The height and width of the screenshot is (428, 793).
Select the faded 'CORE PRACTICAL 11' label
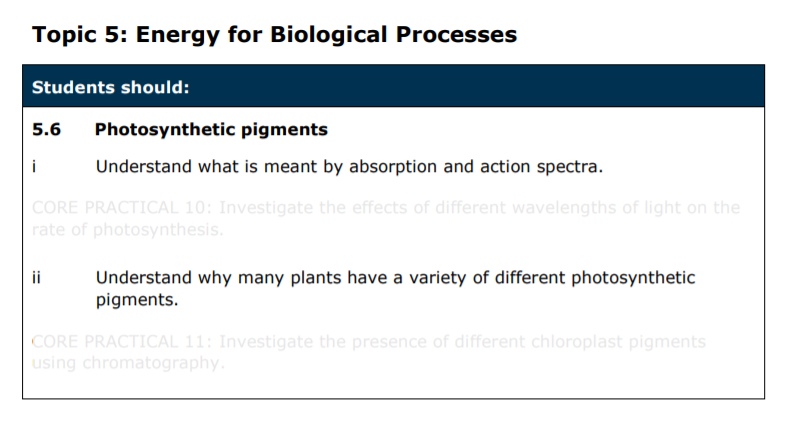(x=121, y=342)
